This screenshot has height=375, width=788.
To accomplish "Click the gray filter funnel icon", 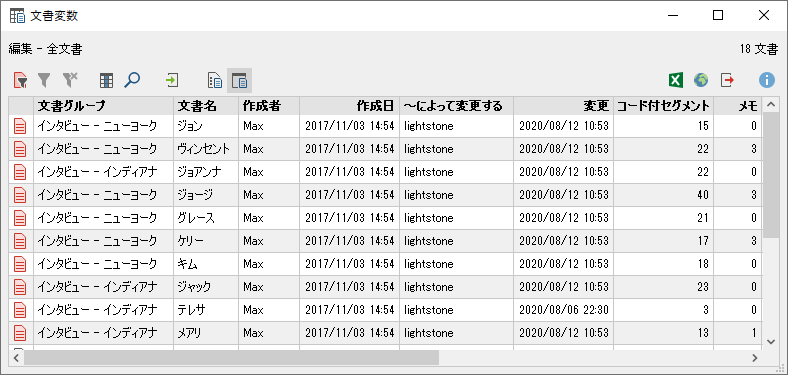I will 45,80.
